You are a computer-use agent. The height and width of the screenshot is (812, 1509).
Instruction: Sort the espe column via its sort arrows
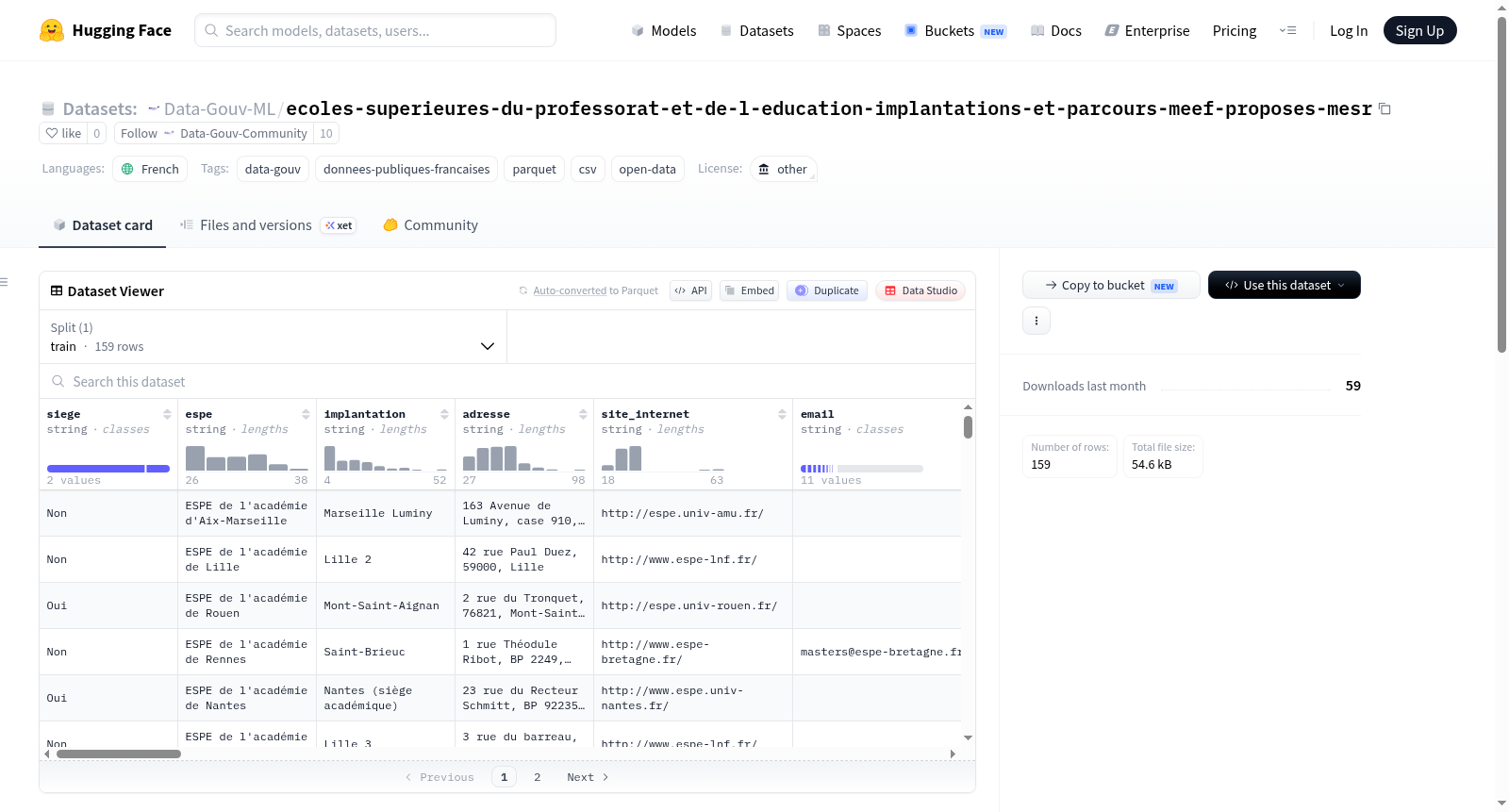click(306, 414)
